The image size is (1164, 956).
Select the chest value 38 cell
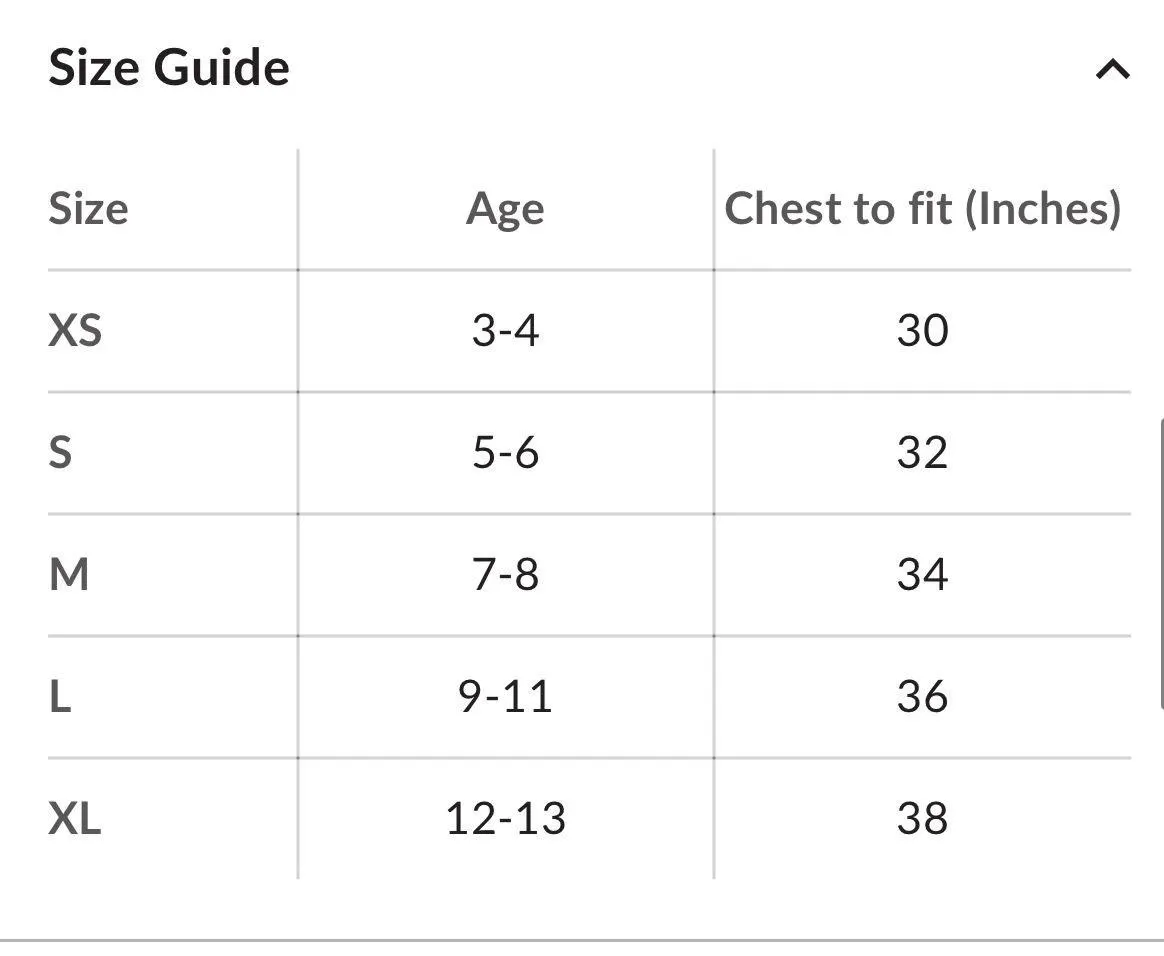point(922,819)
